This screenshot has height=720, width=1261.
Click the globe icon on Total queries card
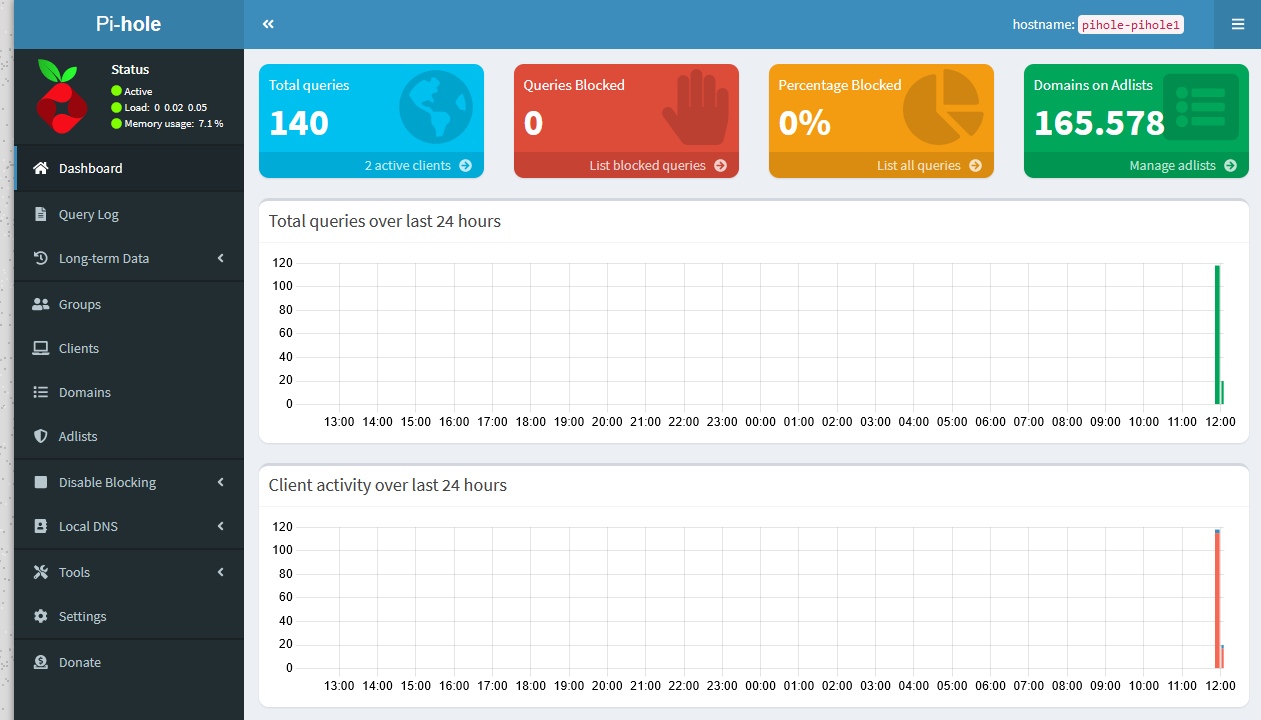(435, 108)
